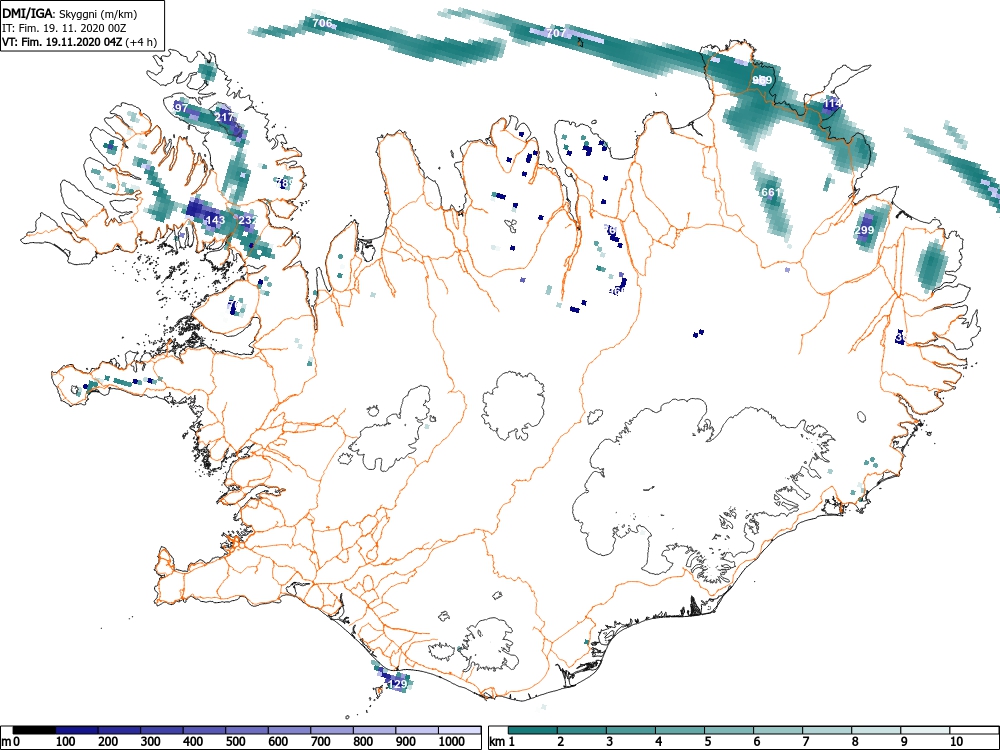
Task: Click the '789' visibility label
Action: pos(285,183)
